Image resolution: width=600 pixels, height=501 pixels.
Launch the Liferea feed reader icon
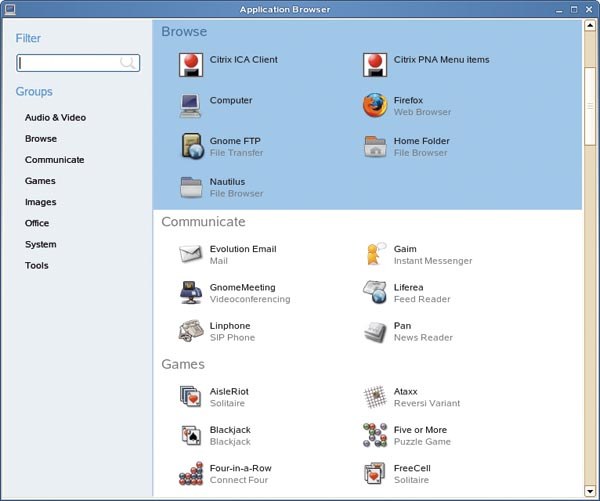[x=375, y=292]
